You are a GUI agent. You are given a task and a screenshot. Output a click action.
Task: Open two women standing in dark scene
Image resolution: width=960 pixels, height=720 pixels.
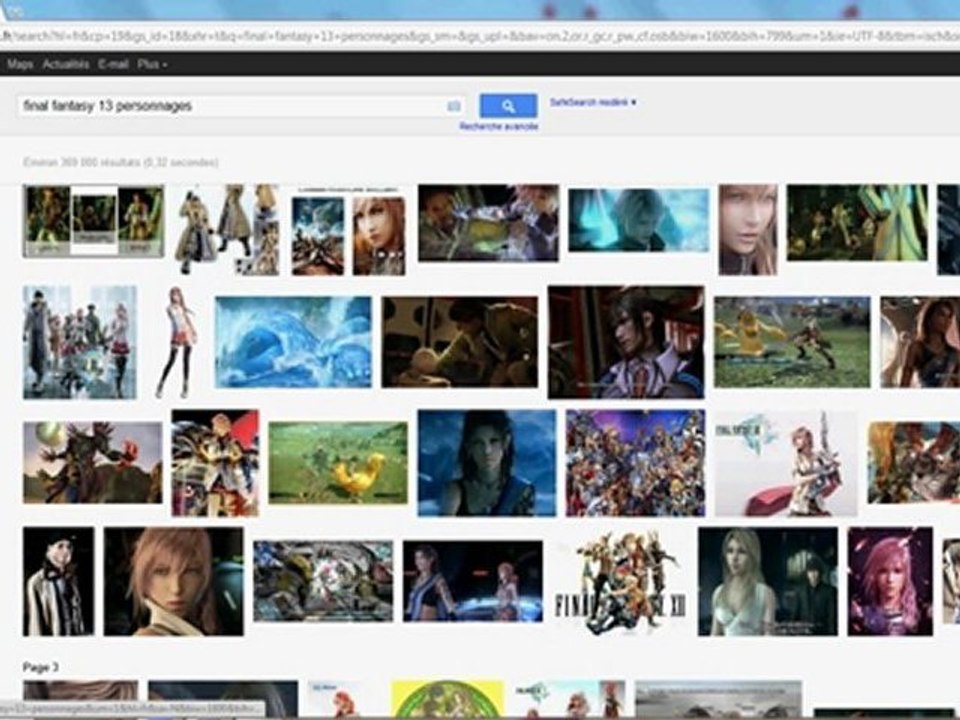click(x=472, y=581)
